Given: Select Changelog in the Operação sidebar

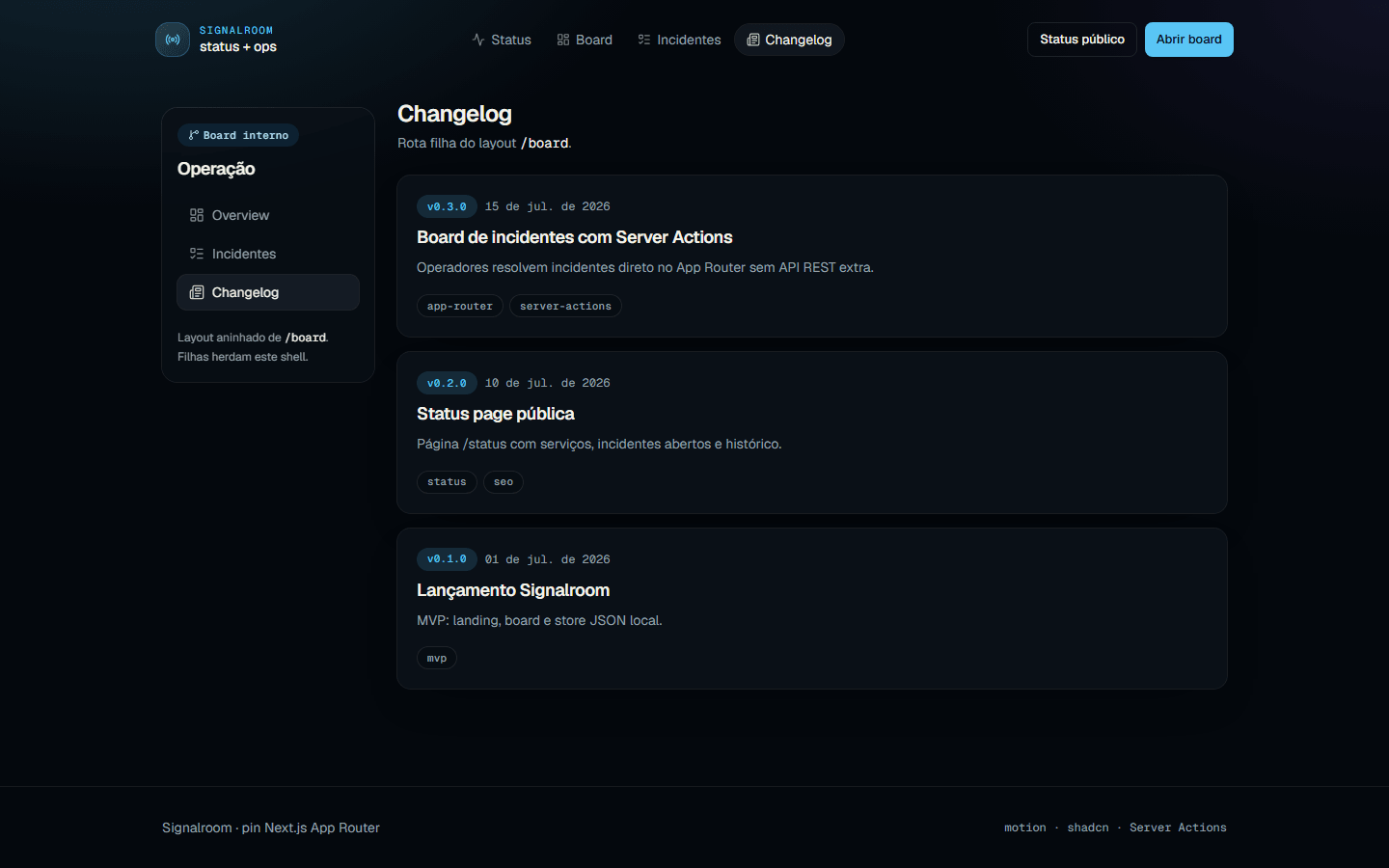Looking at the screenshot, I should [268, 292].
